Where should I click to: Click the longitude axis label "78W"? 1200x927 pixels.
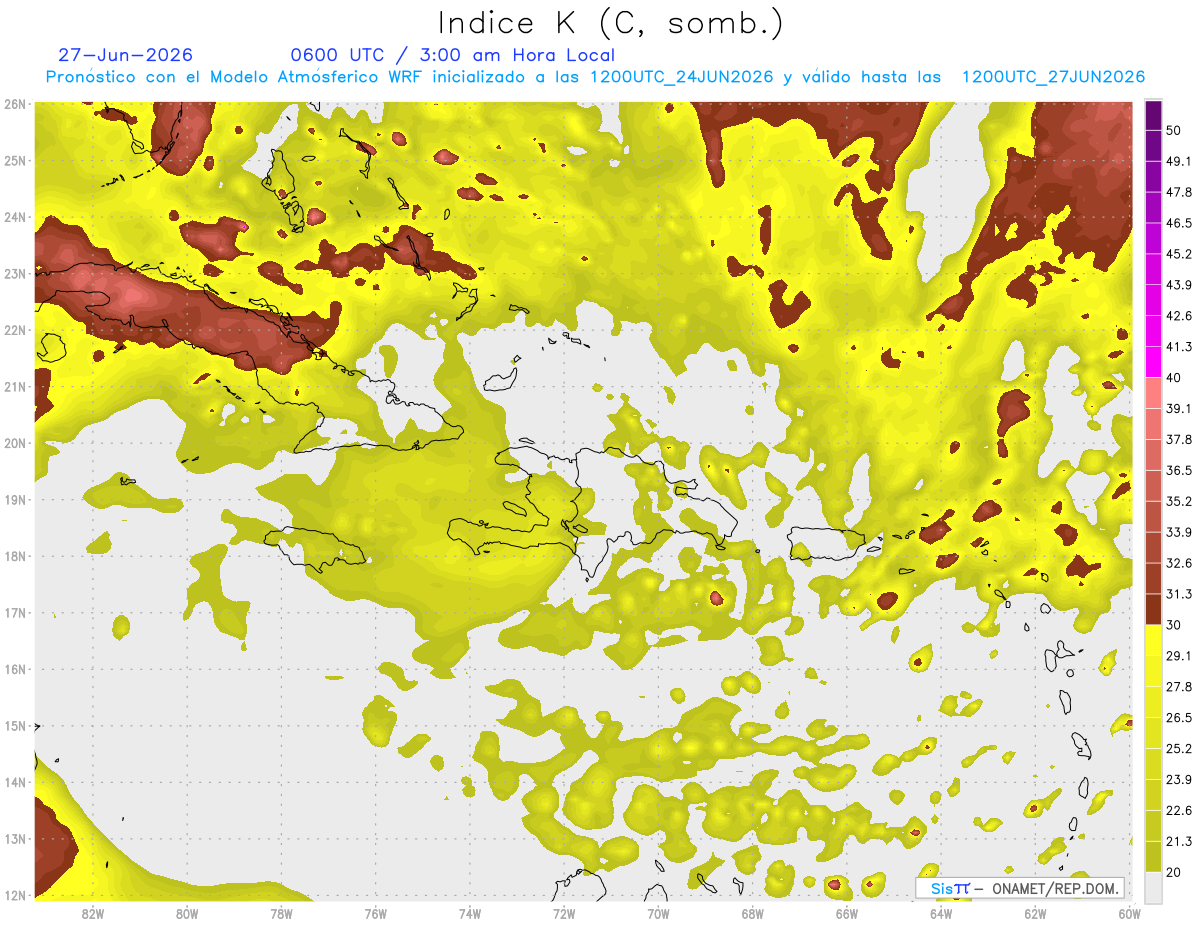(281, 913)
